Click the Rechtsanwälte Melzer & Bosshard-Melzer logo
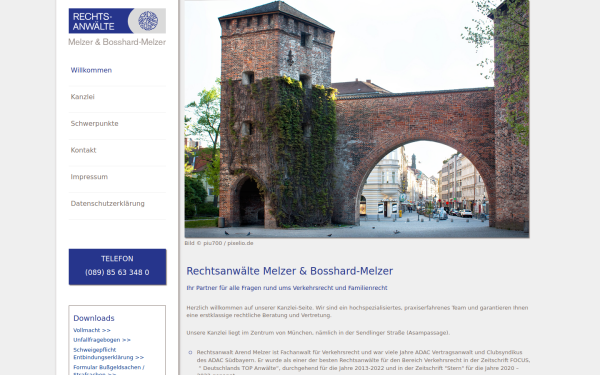This screenshot has height=375, width=600. tap(117, 27)
